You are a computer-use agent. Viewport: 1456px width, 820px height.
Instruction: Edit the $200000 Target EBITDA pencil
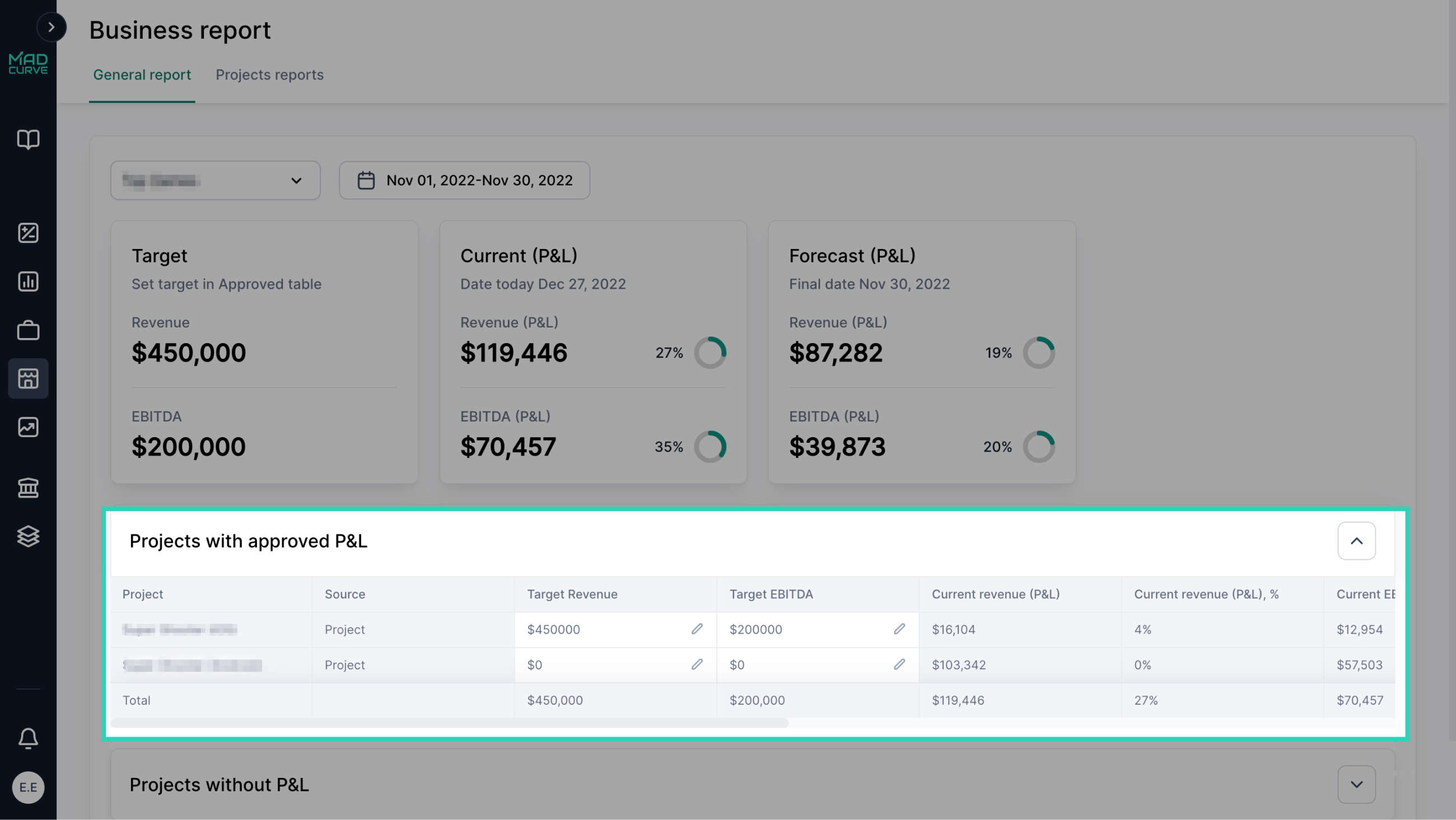pyautogui.click(x=899, y=629)
